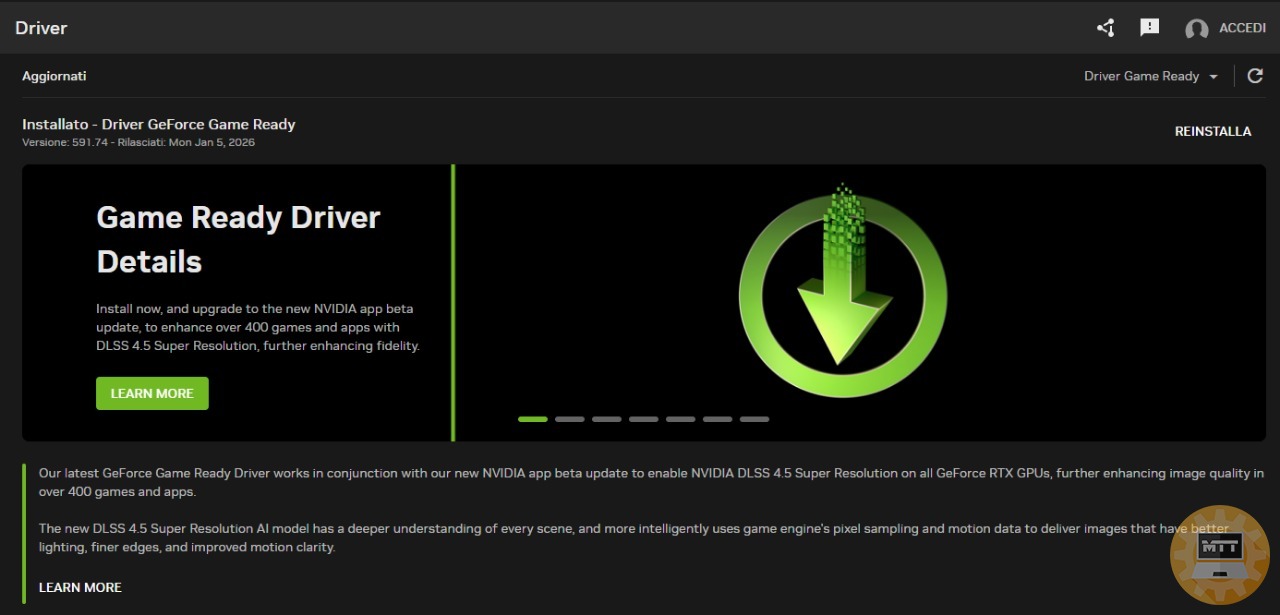Click the Driver tab title
This screenshot has width=1280, height=615.
(41, 28)
